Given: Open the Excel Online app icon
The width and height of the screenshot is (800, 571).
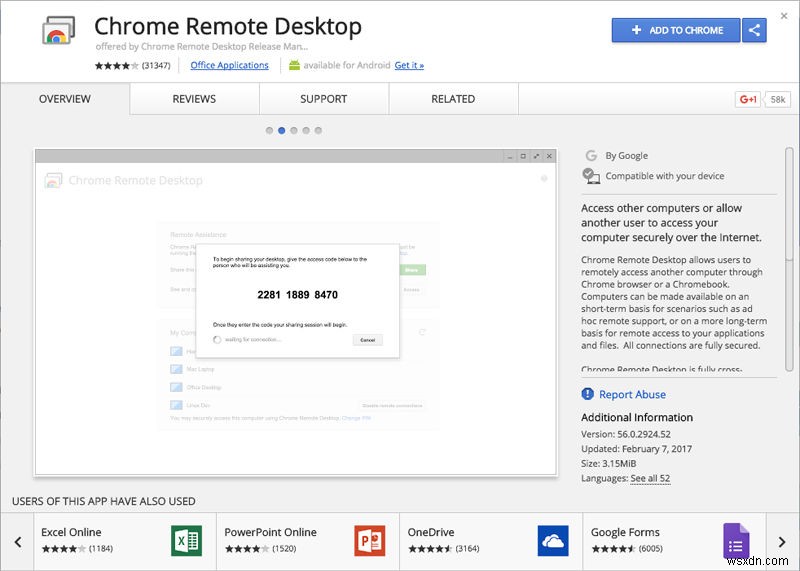Looking at the screenshot, I should pyautogui.click(x=187, y=541).
